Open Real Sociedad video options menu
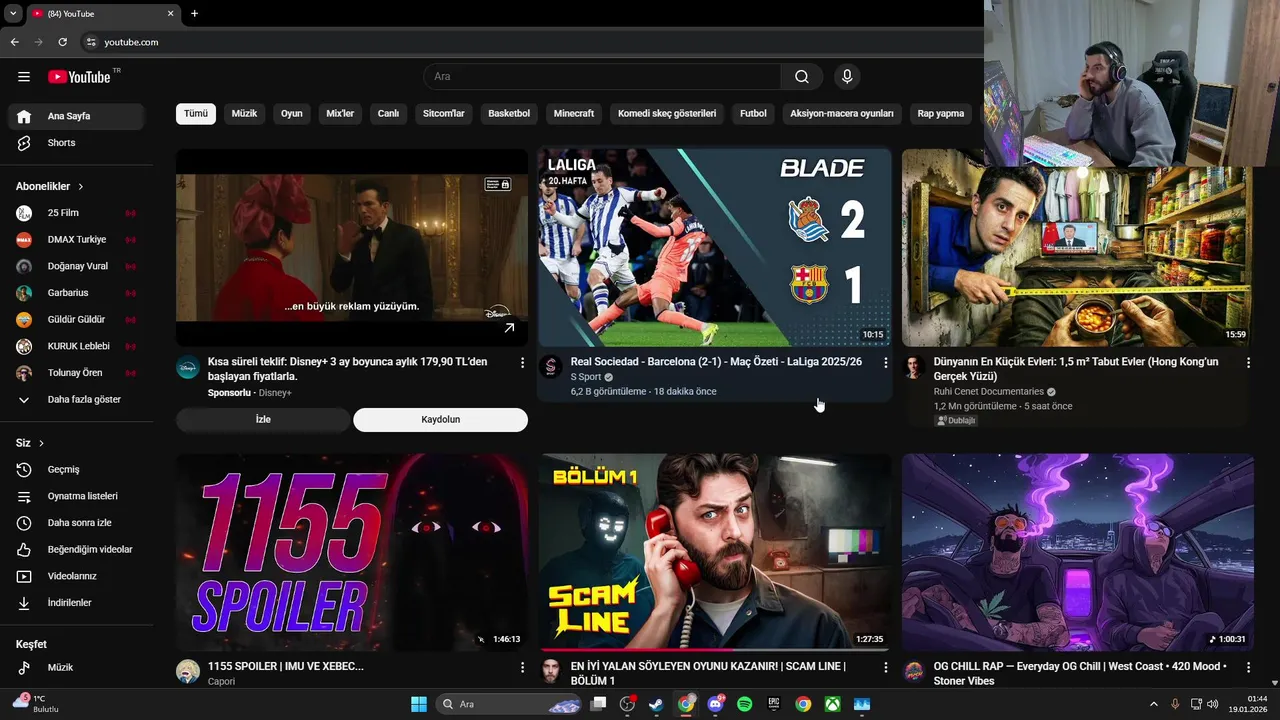 pos(885,363)
